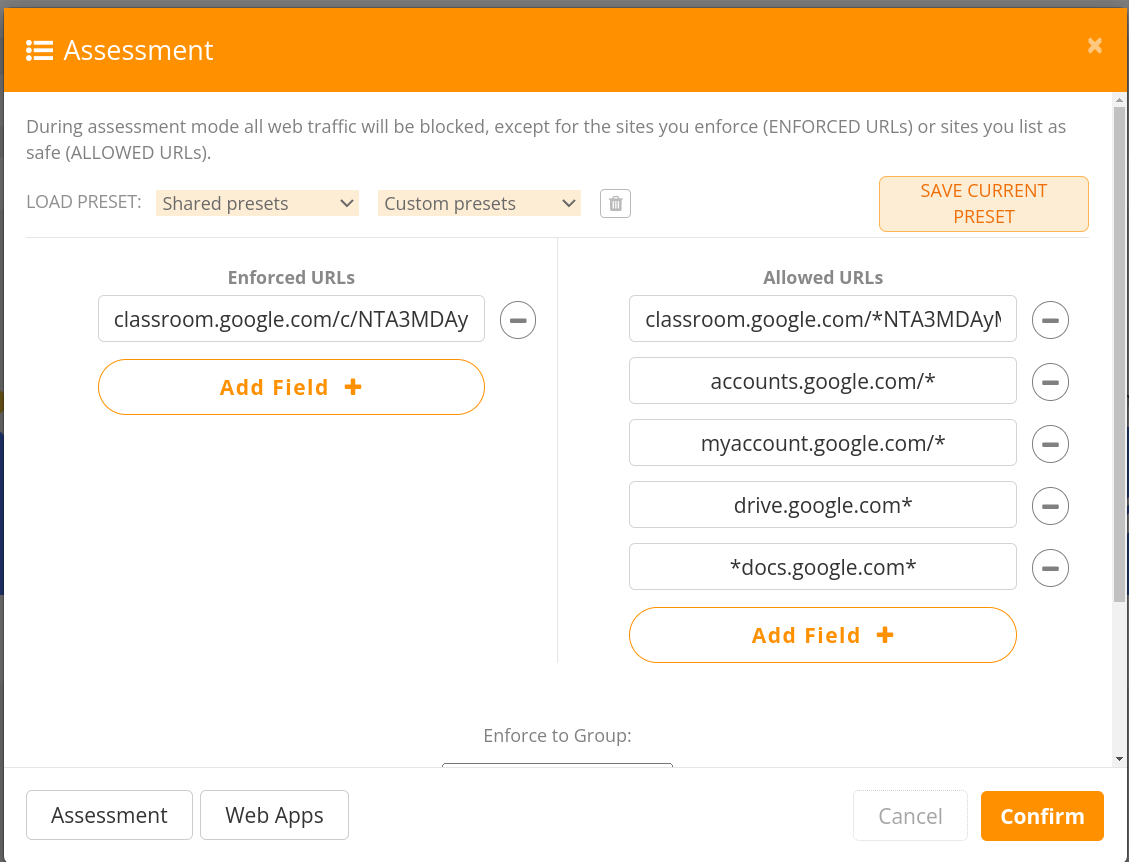Confirm the assessment settings
Viewport: 1129px width, 862px height.
point(1042,816)
